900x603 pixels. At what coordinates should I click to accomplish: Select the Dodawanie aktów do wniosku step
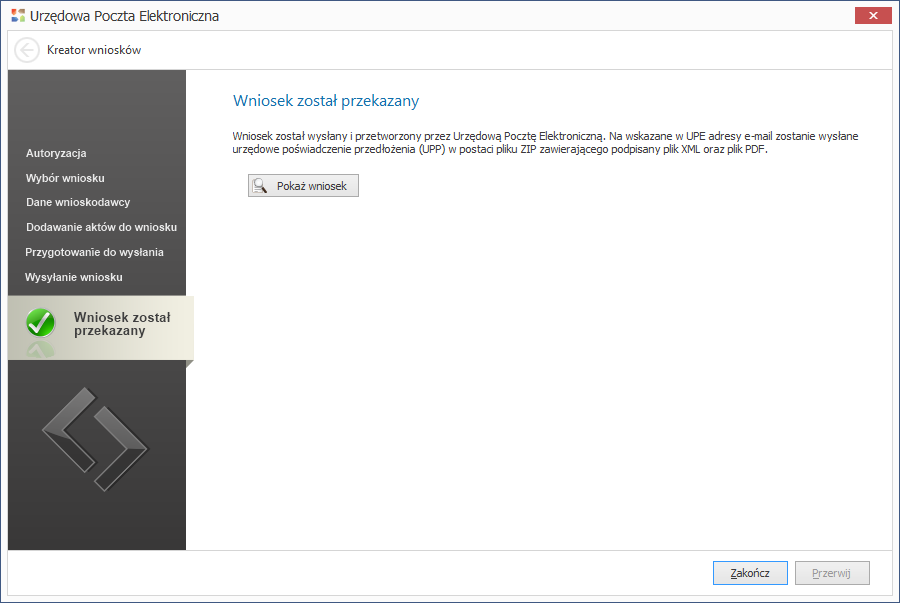102,227
